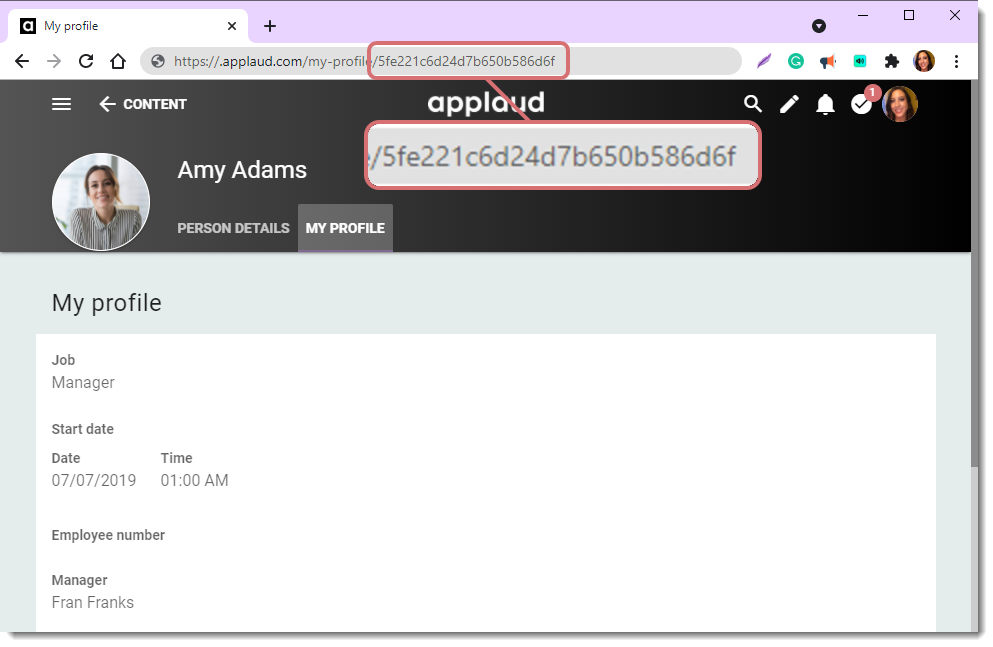Screen dimensions: 993x647
Task: Click Amy Adams' profile avatar in the header
Action: click(899, 104)
